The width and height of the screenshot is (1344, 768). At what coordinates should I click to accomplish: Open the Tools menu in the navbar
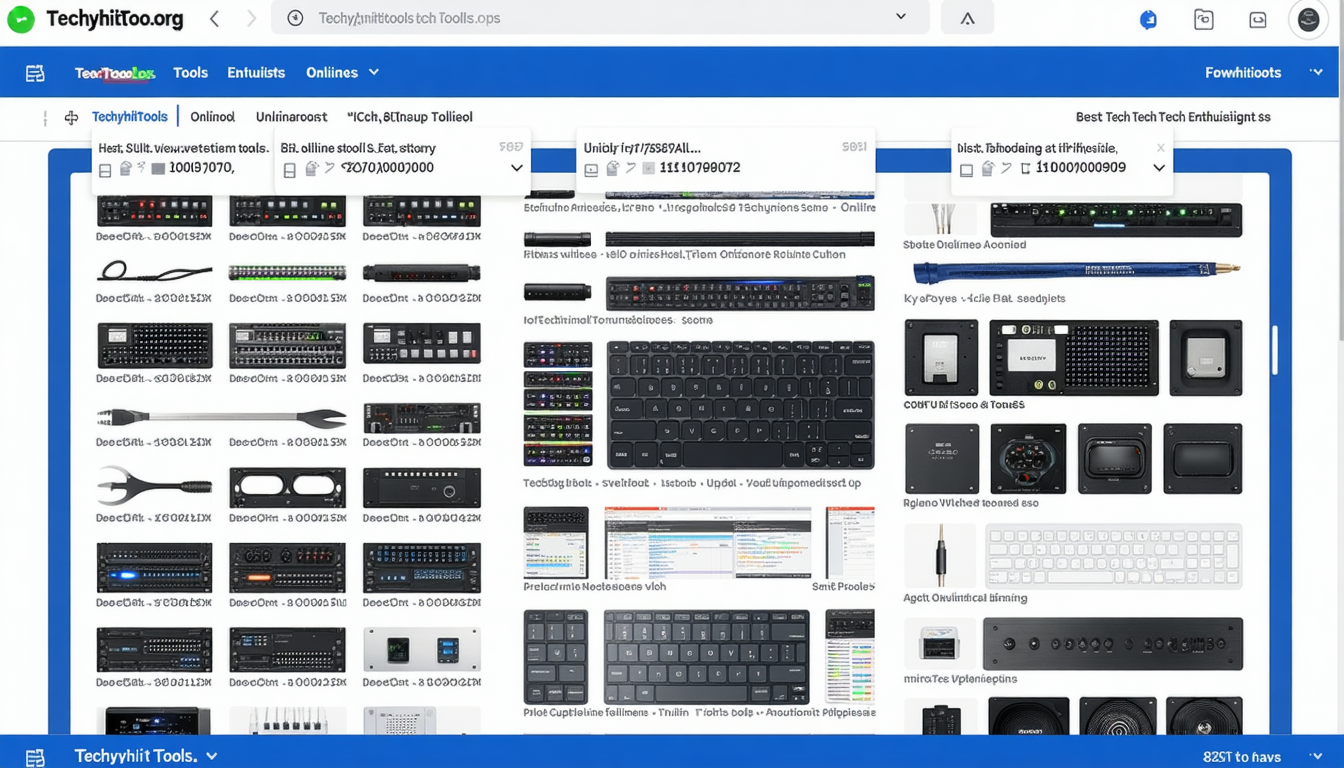pos(190,73)
